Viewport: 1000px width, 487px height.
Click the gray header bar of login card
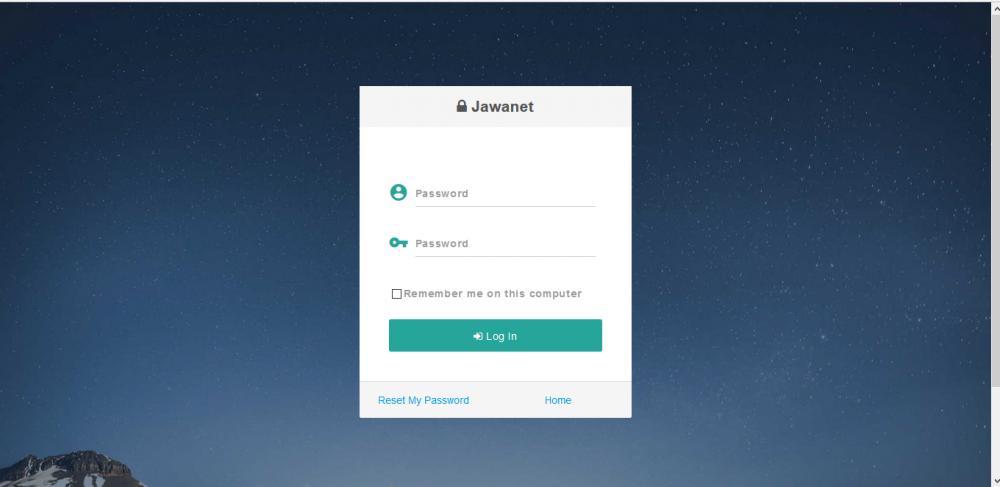[x=496, y=106]
